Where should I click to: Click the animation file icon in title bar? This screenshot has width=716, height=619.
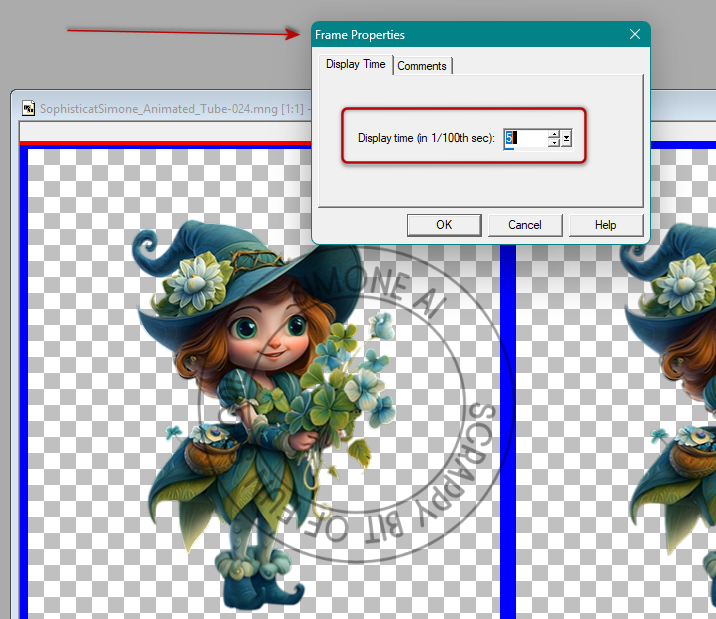pyautogui.click(x=28, y=108)
